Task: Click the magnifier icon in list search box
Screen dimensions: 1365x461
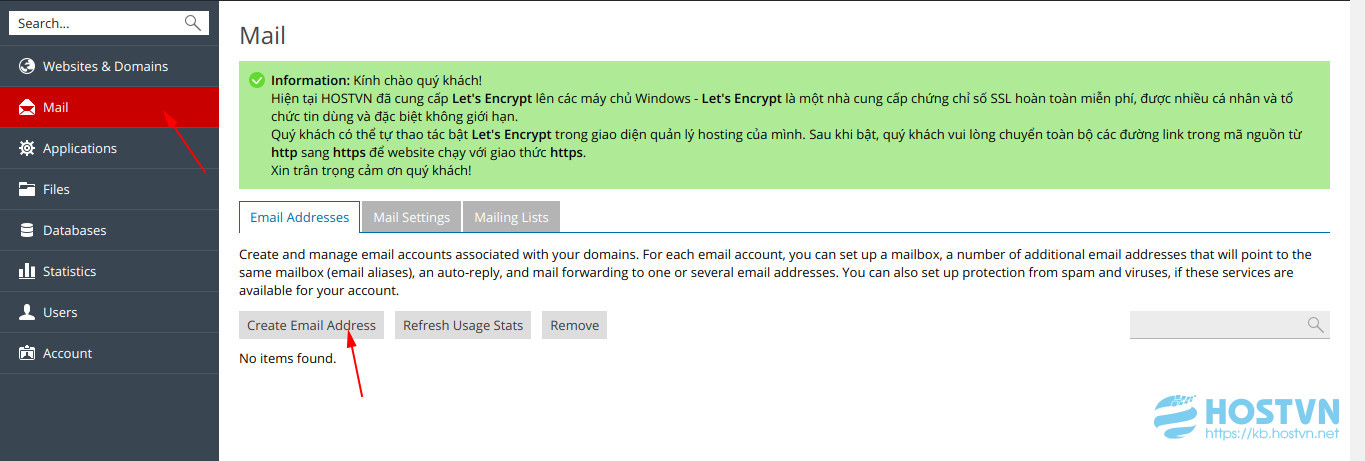Action: [1315, 325]
